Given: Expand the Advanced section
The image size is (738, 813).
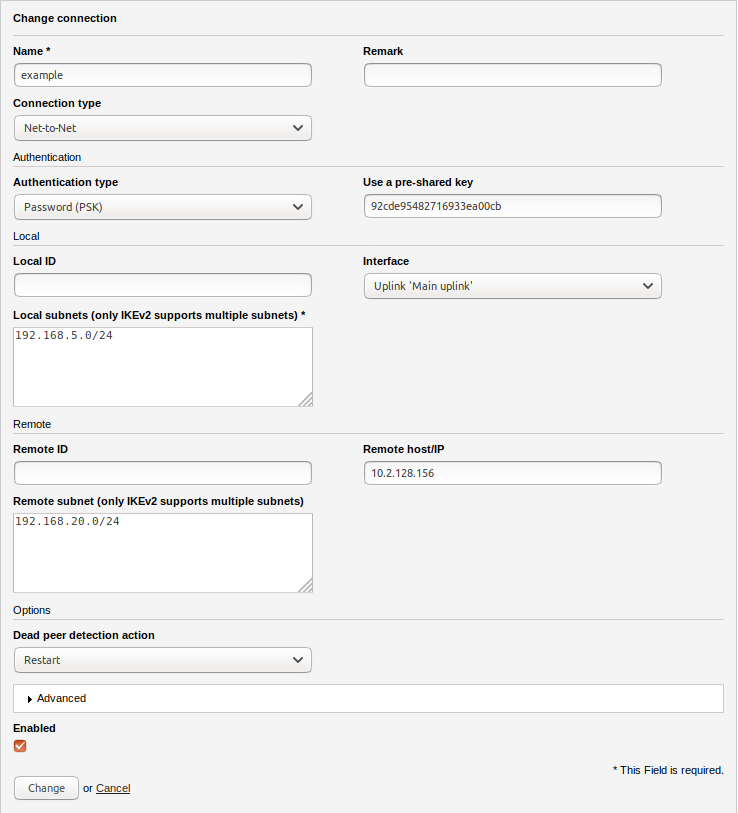Looking at the screenshot, I should (62, 698).
